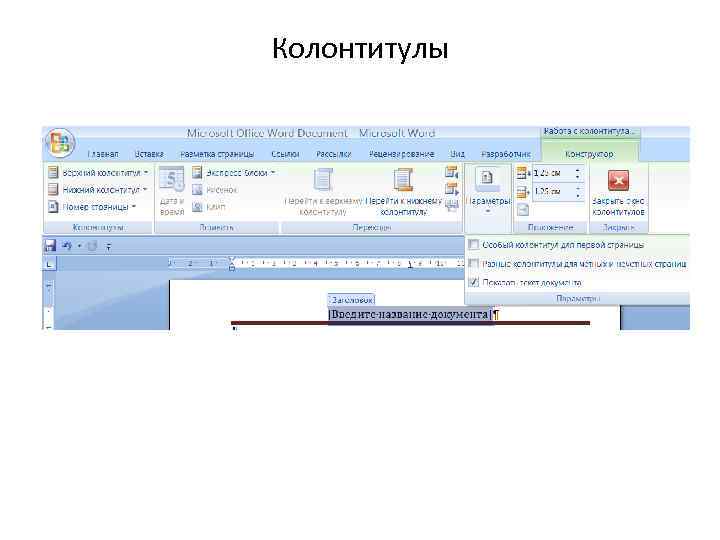The width and height of the screenshot is (720, 540).
Task: Click the bottom footer distance value field
Action: 552,191
